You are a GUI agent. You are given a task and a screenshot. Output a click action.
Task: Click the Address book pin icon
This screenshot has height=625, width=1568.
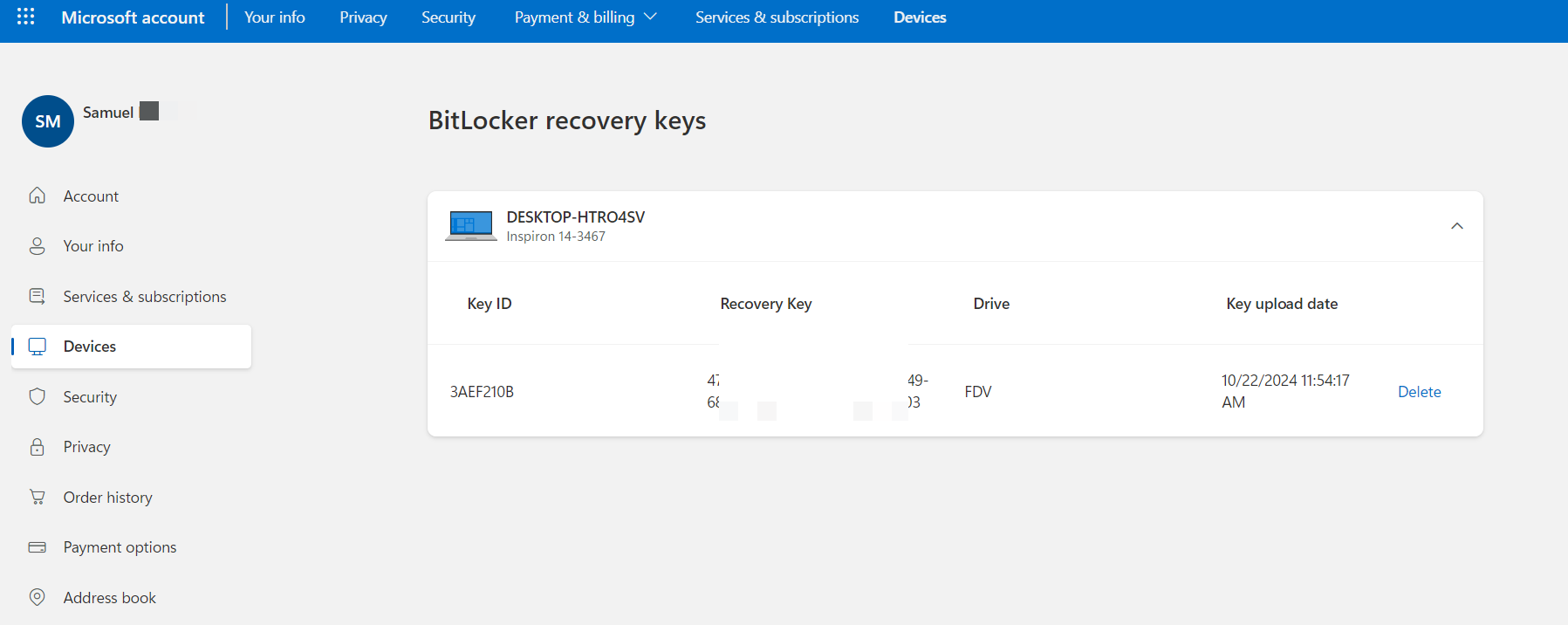pos(37,597)
